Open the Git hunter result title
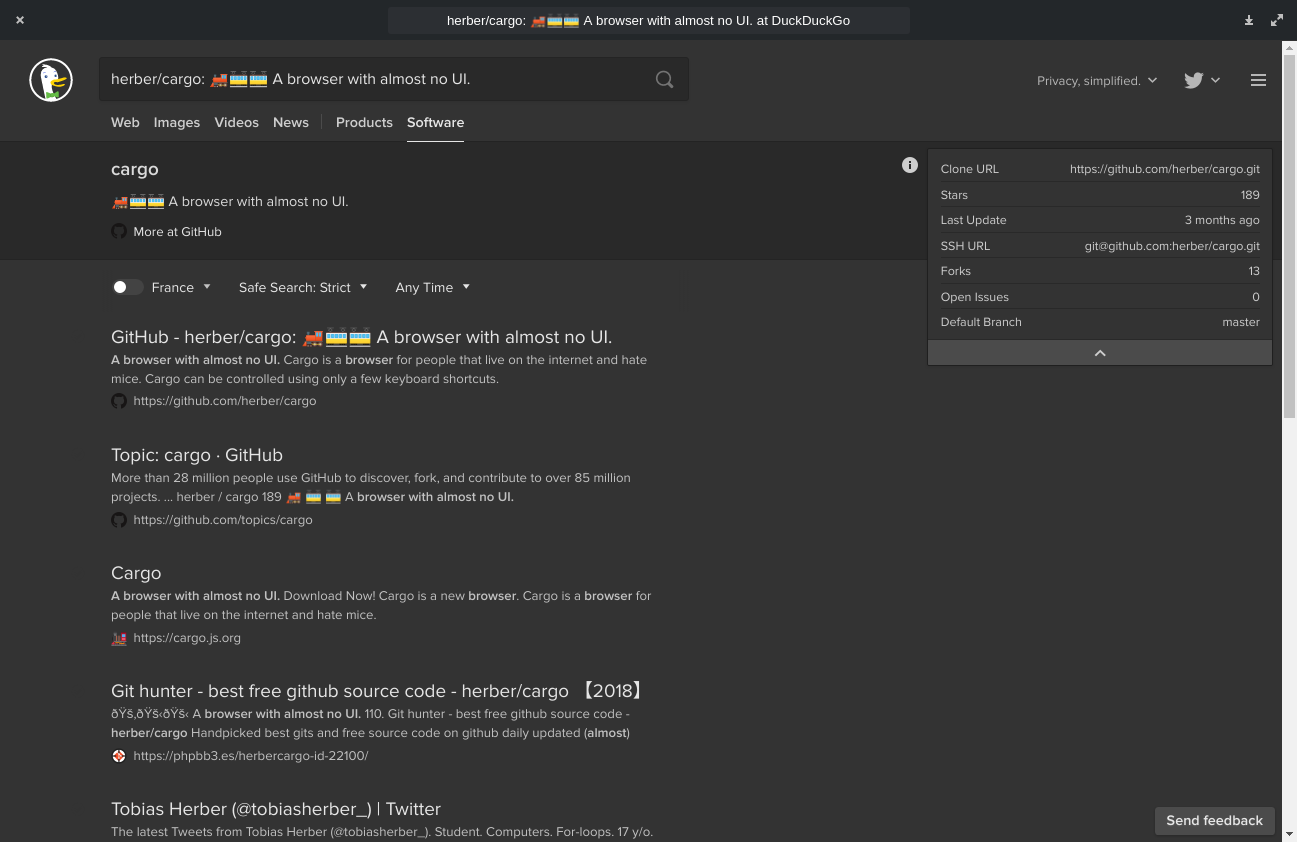 (x=379, y=691)
